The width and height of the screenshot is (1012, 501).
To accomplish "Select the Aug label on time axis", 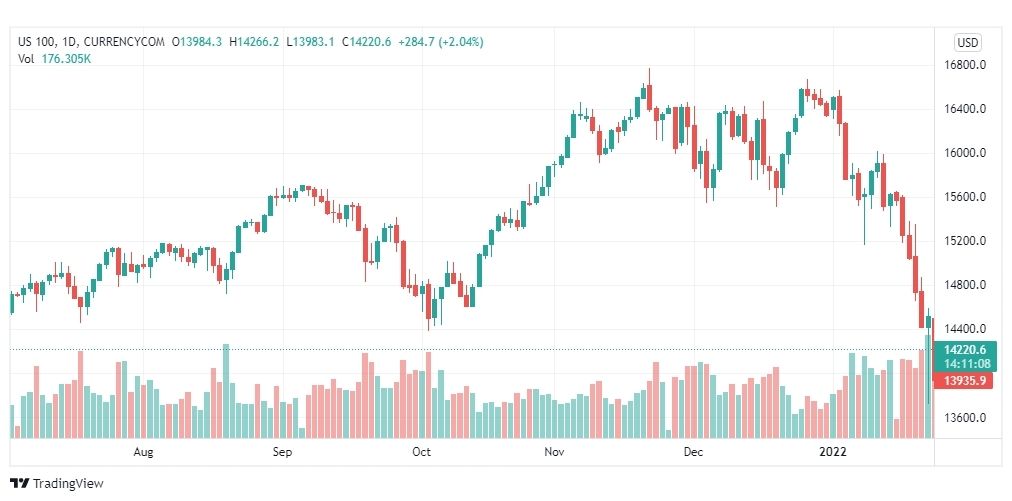I will click(x=143, y=452).
